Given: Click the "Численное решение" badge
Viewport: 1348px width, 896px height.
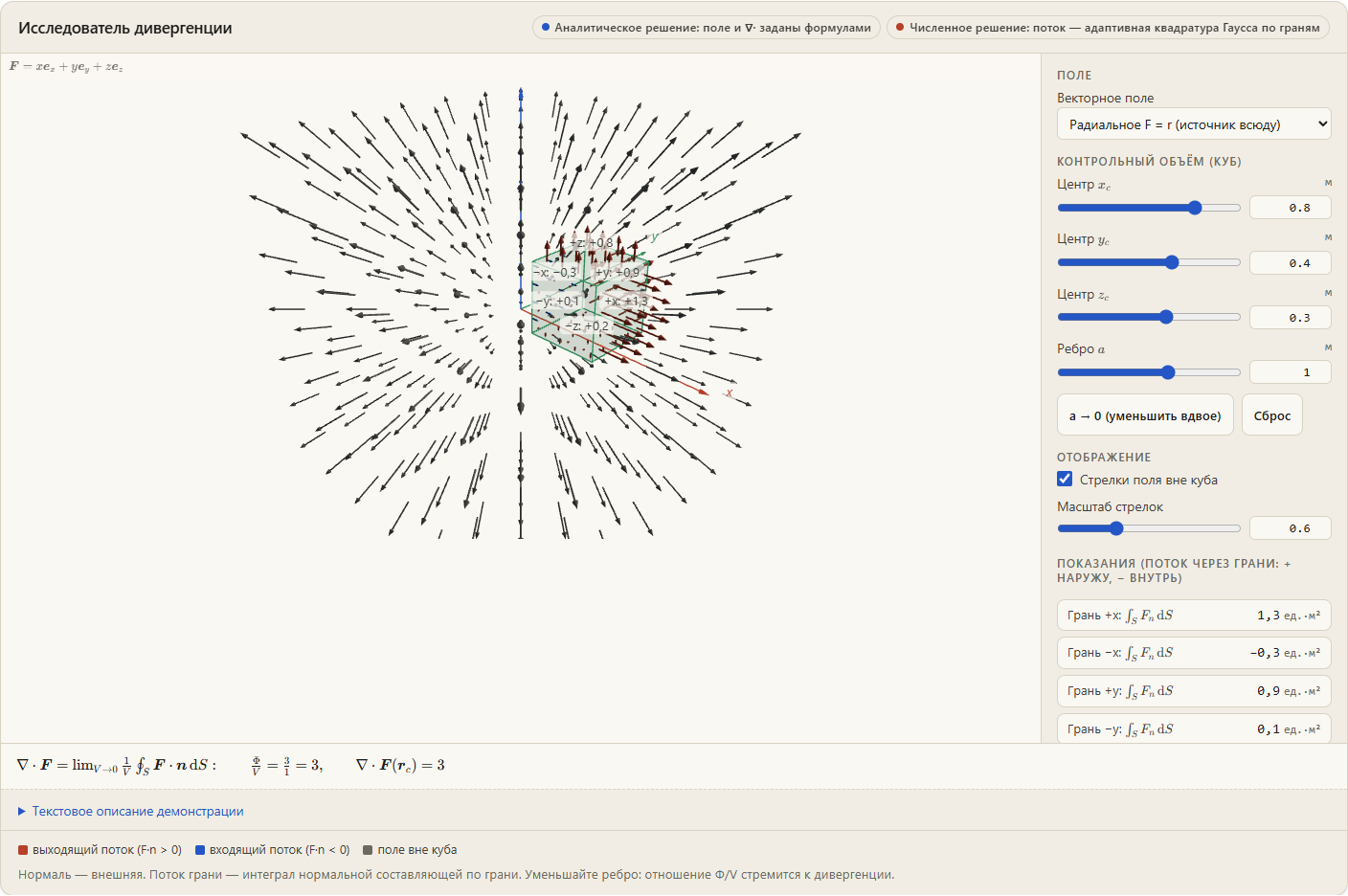Looking at the screenshot, I should tap(1108, 28).
